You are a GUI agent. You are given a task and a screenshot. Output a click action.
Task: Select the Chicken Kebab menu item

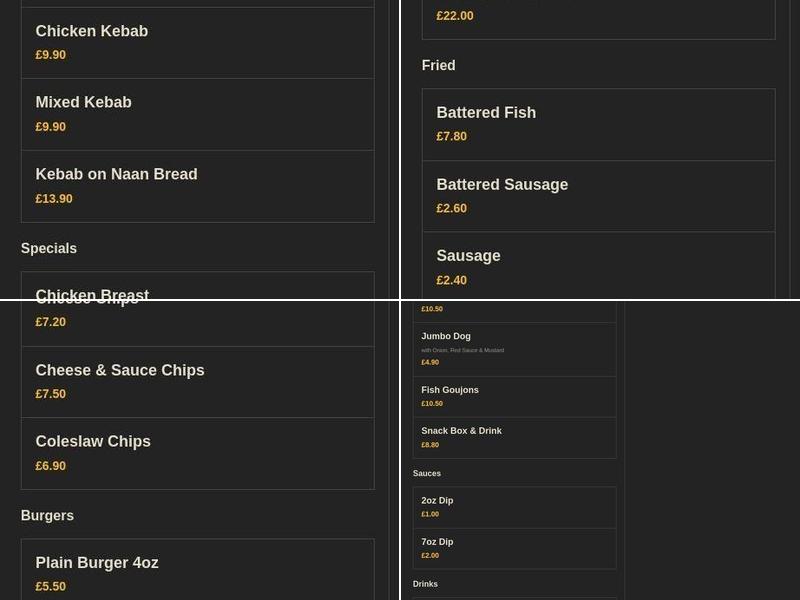click(x=91, y=31)
